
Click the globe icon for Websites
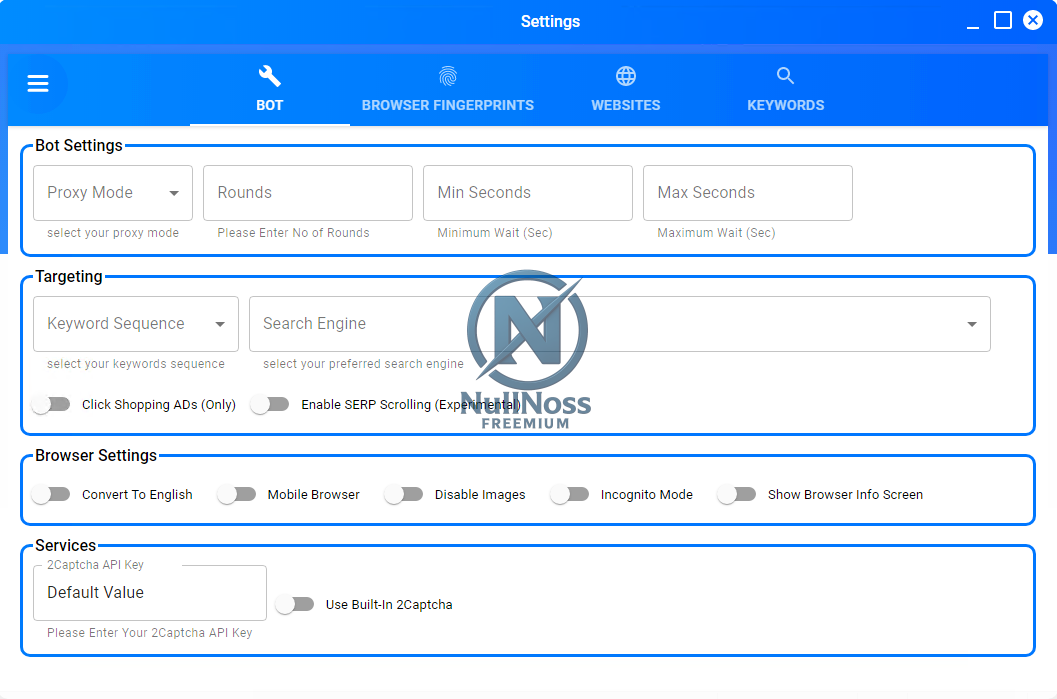(626, 76)
